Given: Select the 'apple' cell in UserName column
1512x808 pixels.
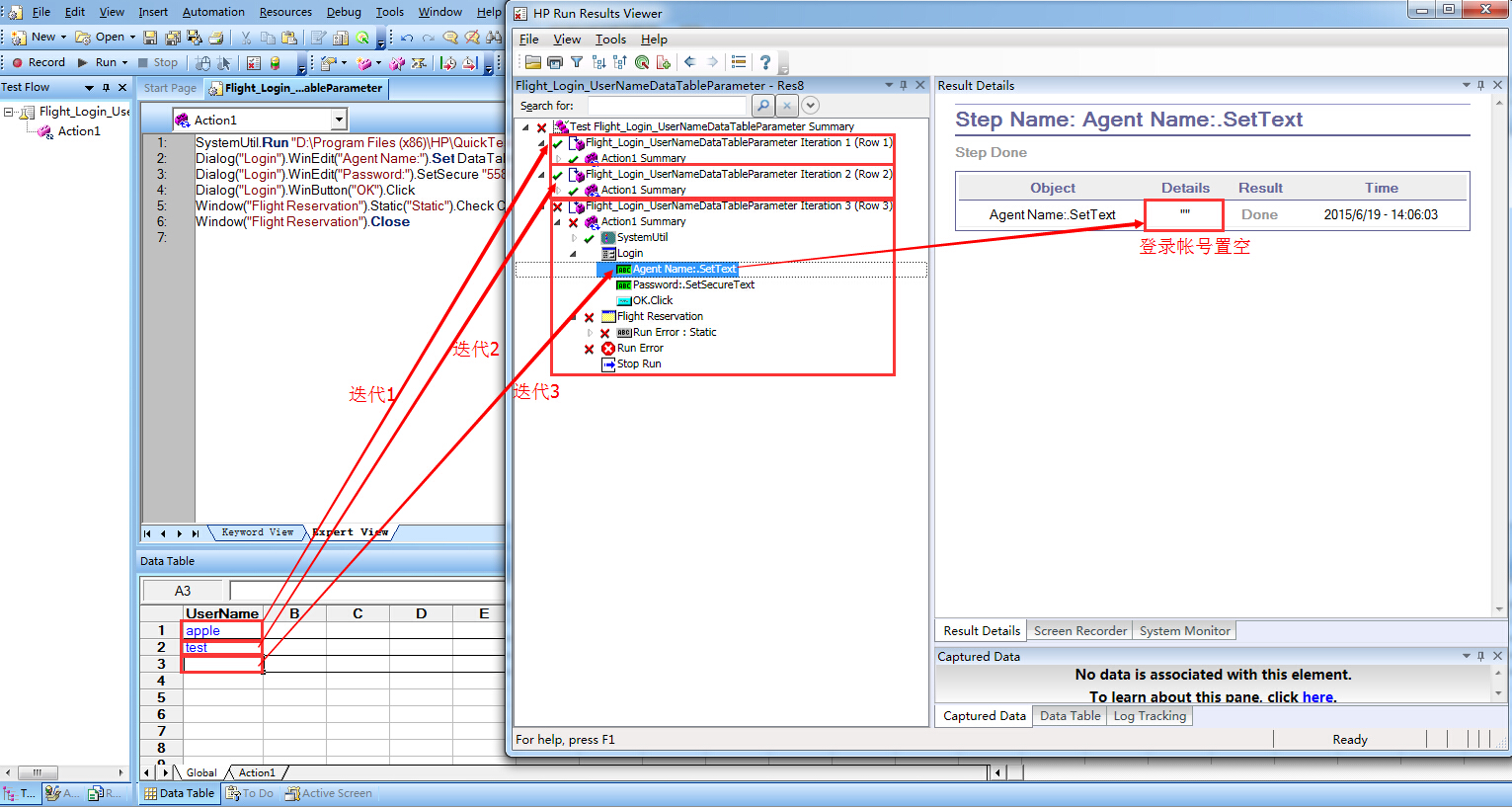Looking at the screenshot, I should (x=222, y=630).
